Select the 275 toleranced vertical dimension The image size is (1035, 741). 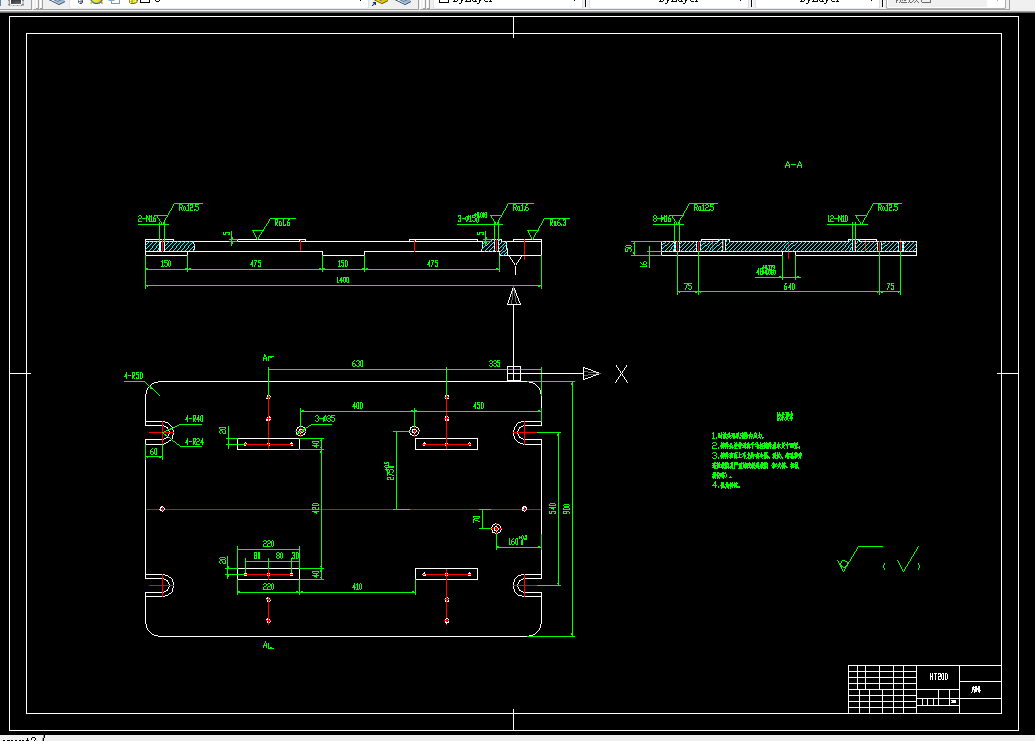coord(390,471)
